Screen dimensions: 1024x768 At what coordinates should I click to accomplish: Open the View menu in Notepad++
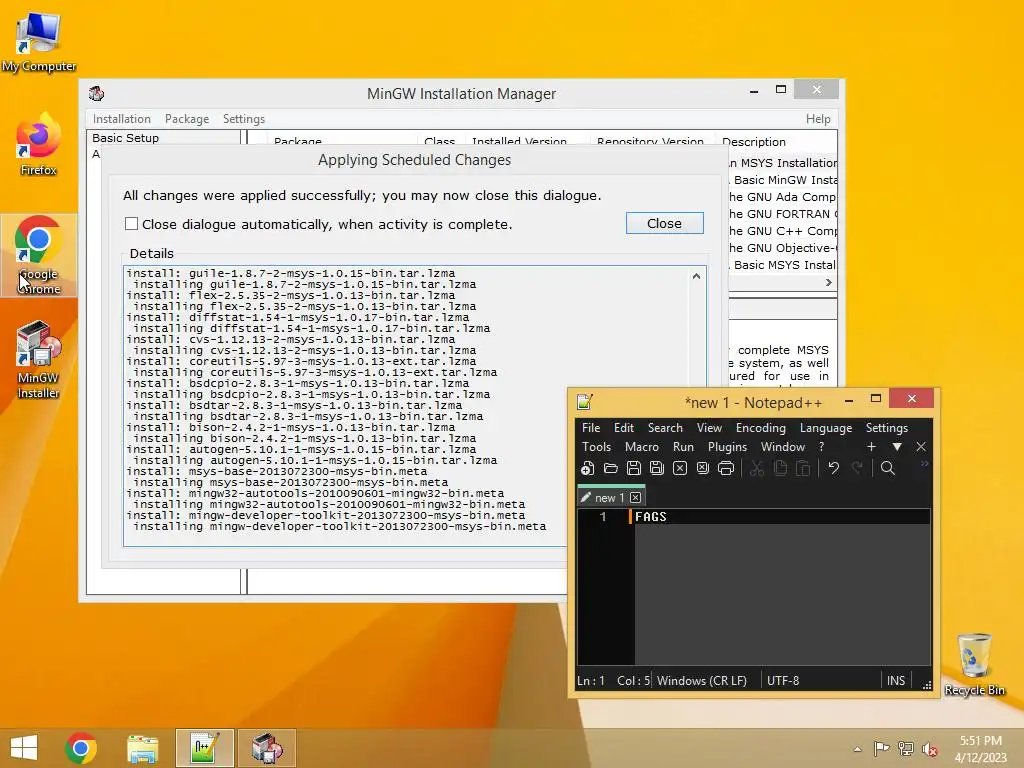click(x=709, y=428)
